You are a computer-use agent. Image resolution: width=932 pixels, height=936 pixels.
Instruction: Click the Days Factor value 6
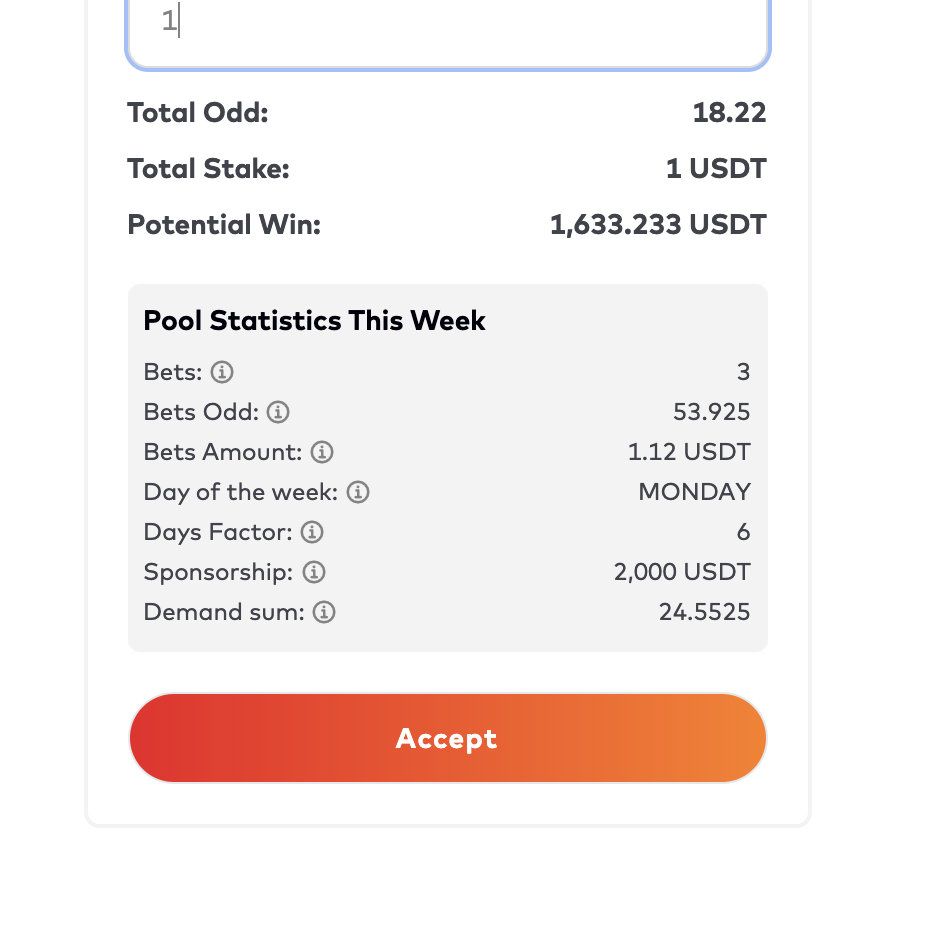743,532
